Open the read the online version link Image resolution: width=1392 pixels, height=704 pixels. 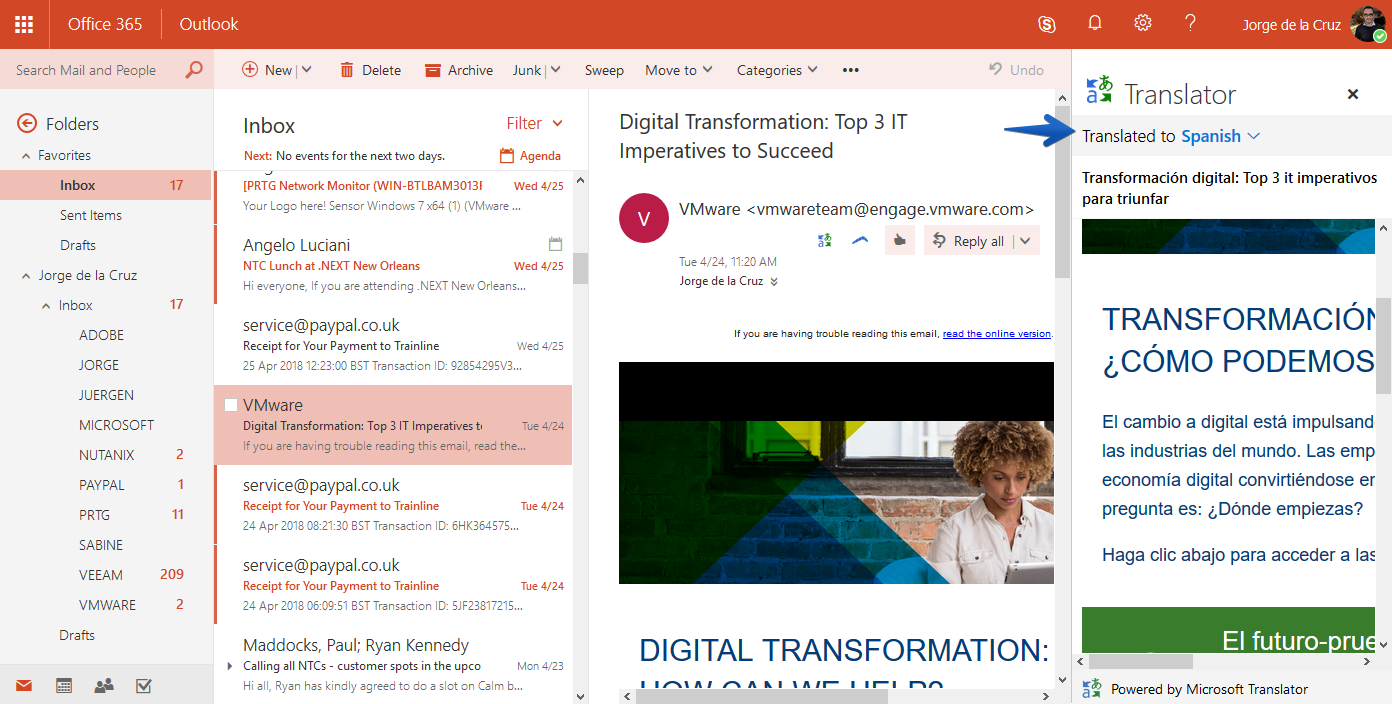[x=997, y=334]
